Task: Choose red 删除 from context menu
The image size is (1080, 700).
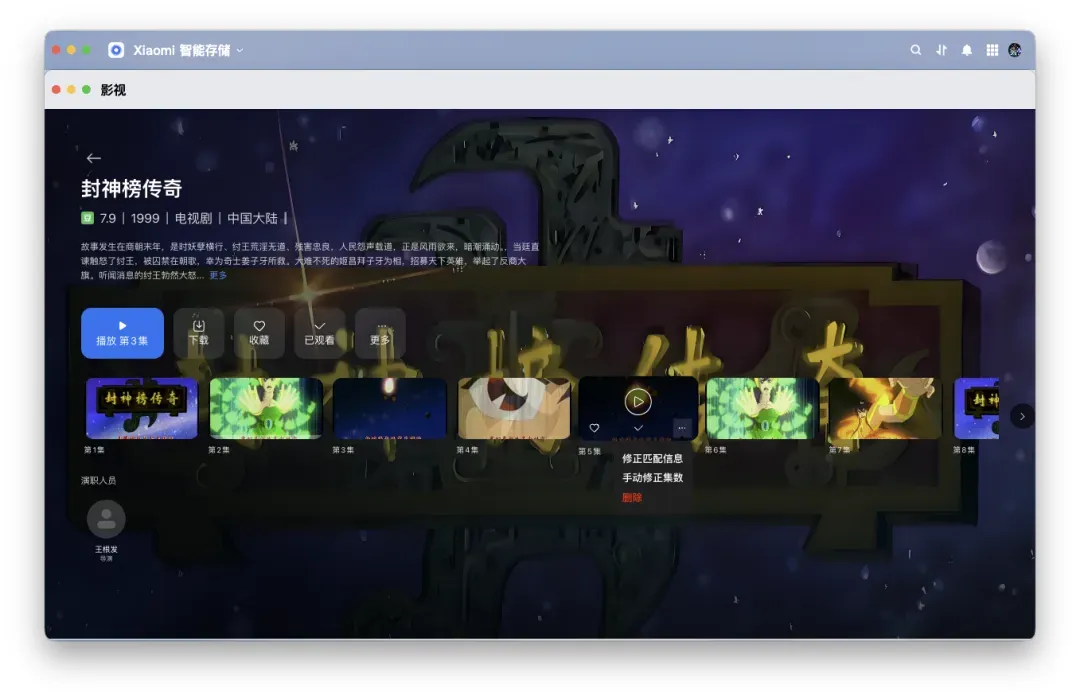Action: (x=632, y=497)
